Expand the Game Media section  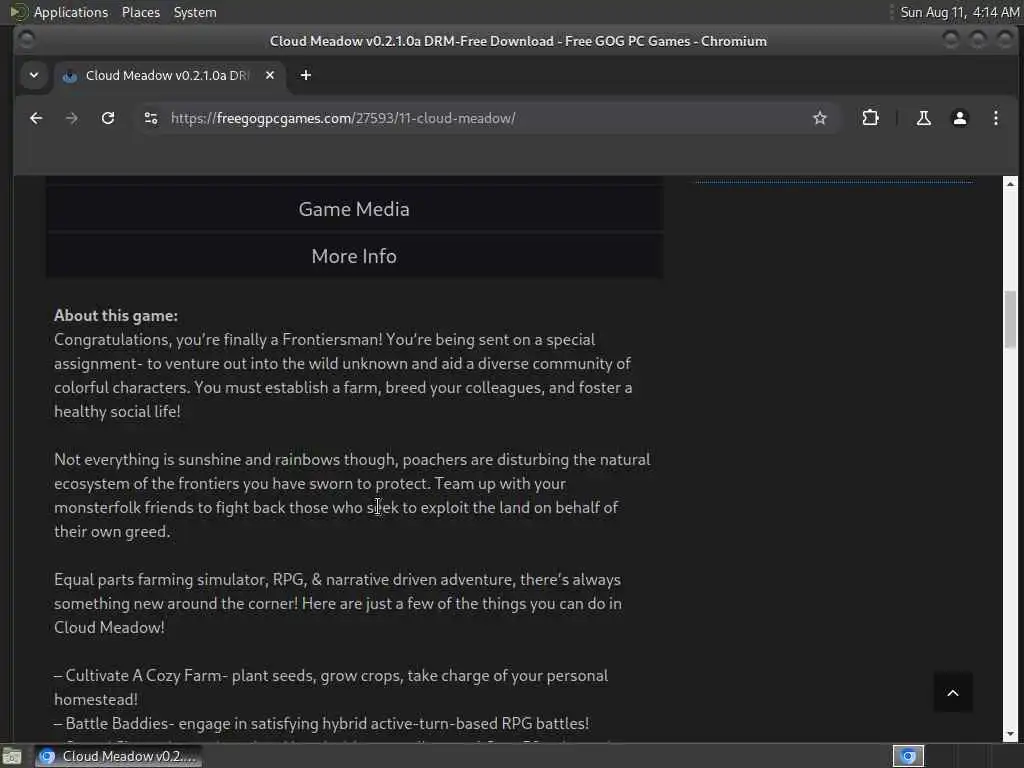click(x=354, y=209)
